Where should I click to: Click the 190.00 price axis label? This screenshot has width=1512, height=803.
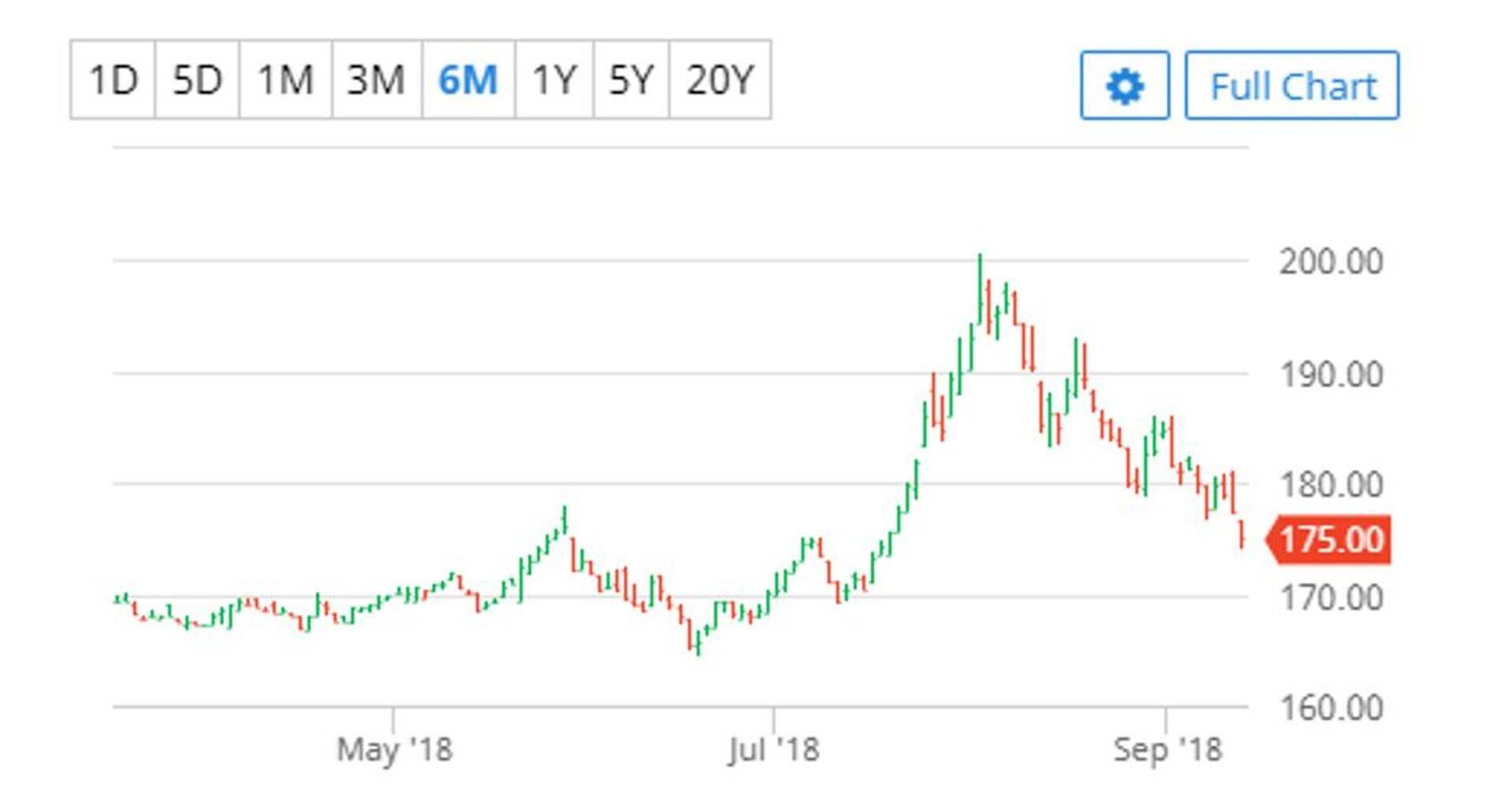click(1331, 375)
